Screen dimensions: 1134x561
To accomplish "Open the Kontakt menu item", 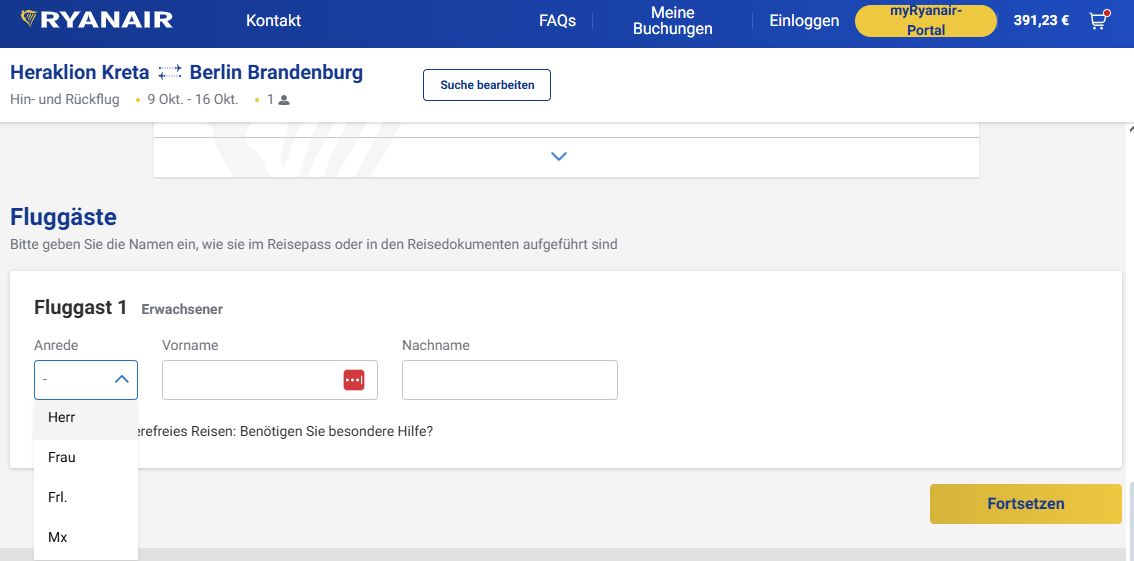I will (x=273, y=20).
